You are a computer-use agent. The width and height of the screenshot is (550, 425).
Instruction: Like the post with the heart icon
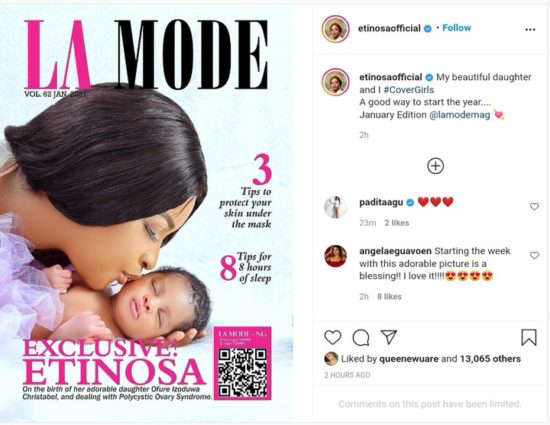(x=333, y=337)
